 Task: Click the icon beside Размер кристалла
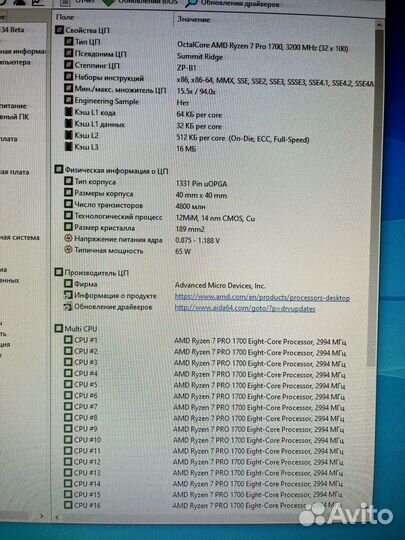tap(69, 227)
